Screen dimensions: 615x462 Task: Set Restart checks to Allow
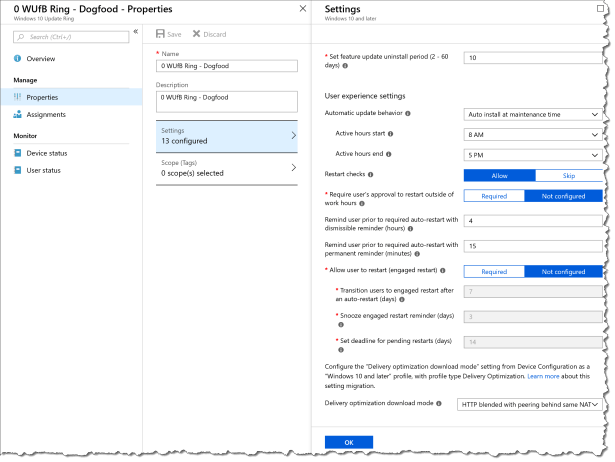499,175
